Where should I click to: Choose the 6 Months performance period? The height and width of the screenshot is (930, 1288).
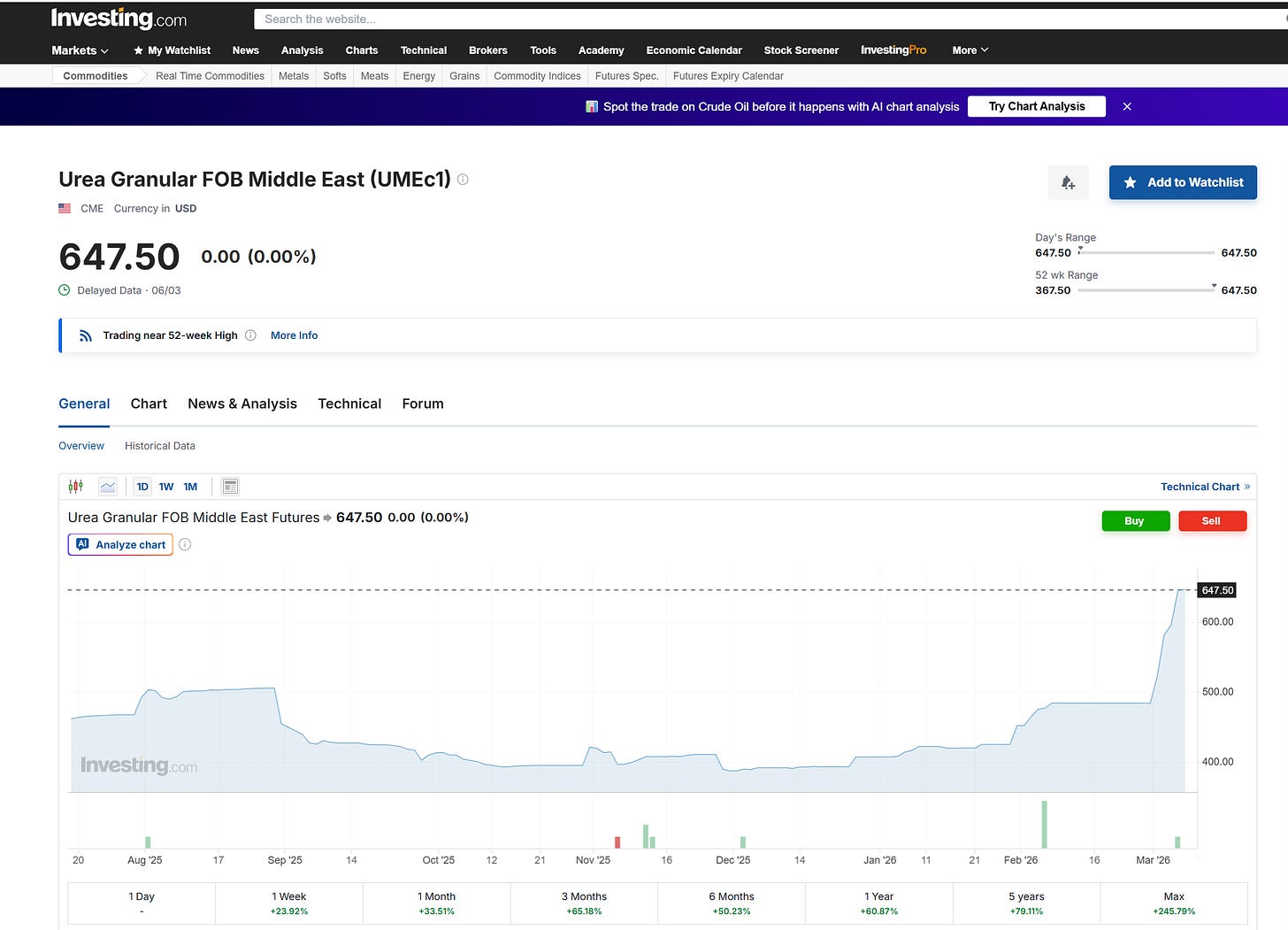click(732, 903)
